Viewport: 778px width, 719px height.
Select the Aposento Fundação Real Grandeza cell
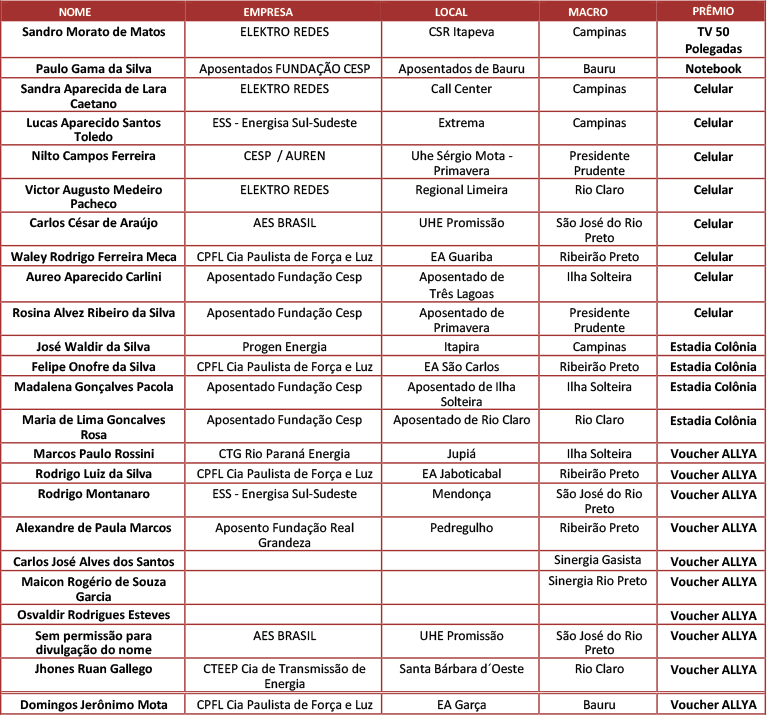click(x=284, y=535)
